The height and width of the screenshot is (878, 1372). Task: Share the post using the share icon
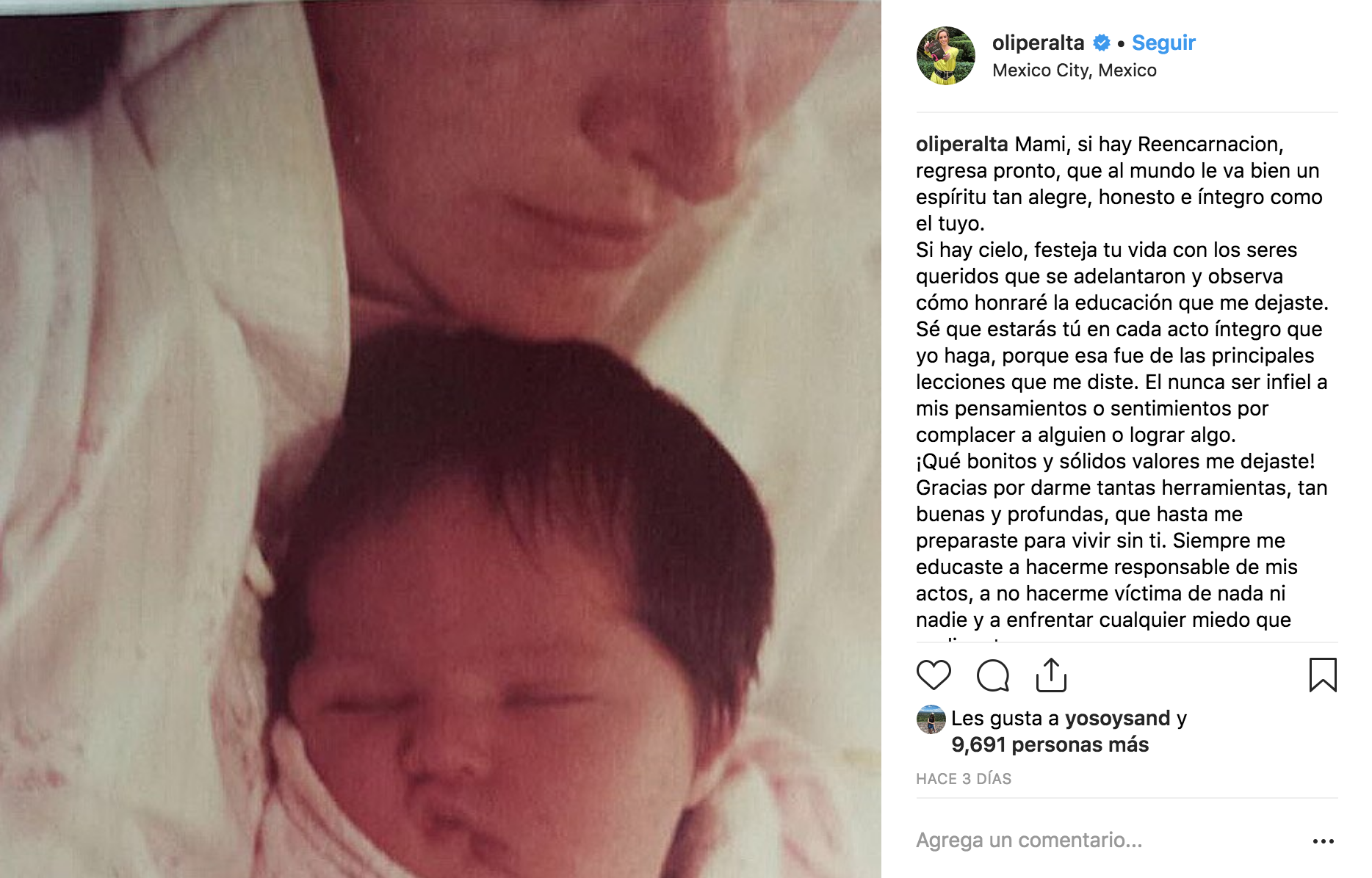[x=1051, y=675]
